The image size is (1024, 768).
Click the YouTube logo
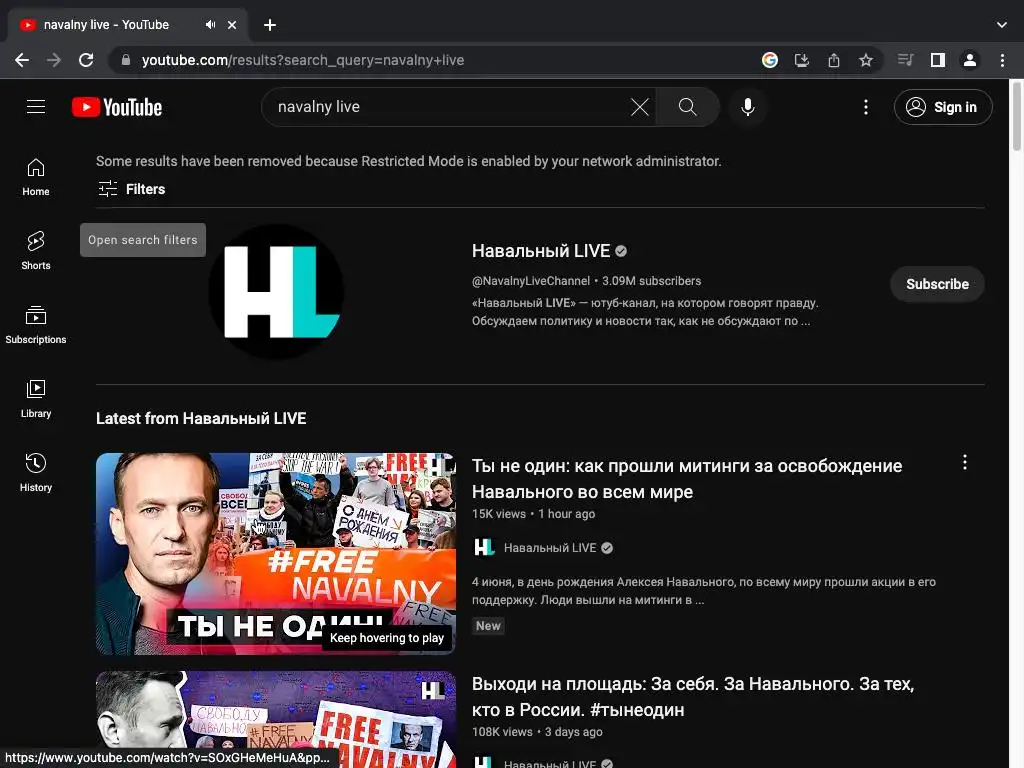tap(117, 107)
